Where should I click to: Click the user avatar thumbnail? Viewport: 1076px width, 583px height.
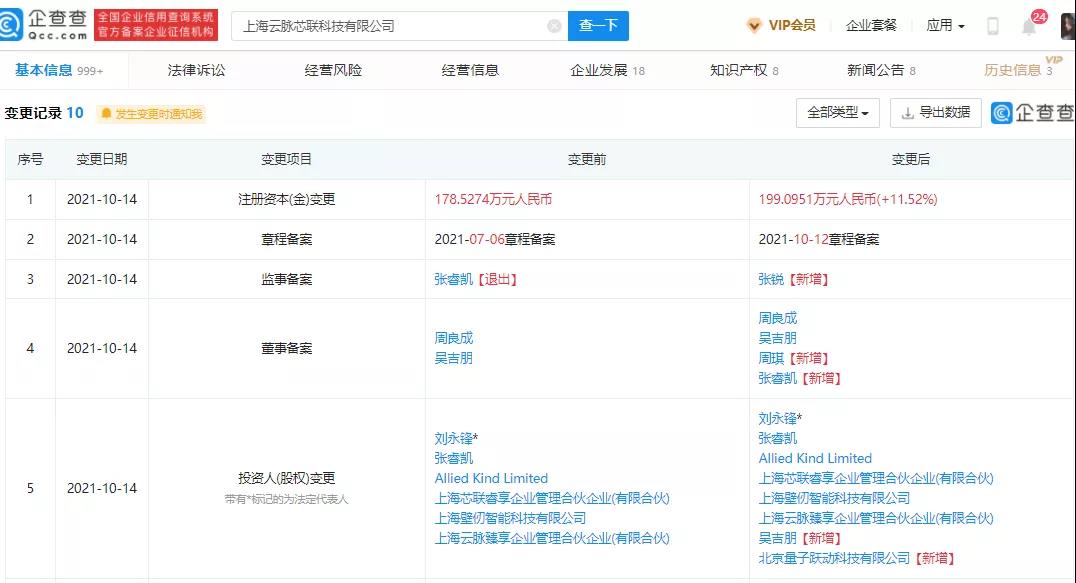tap(1068, 26)
